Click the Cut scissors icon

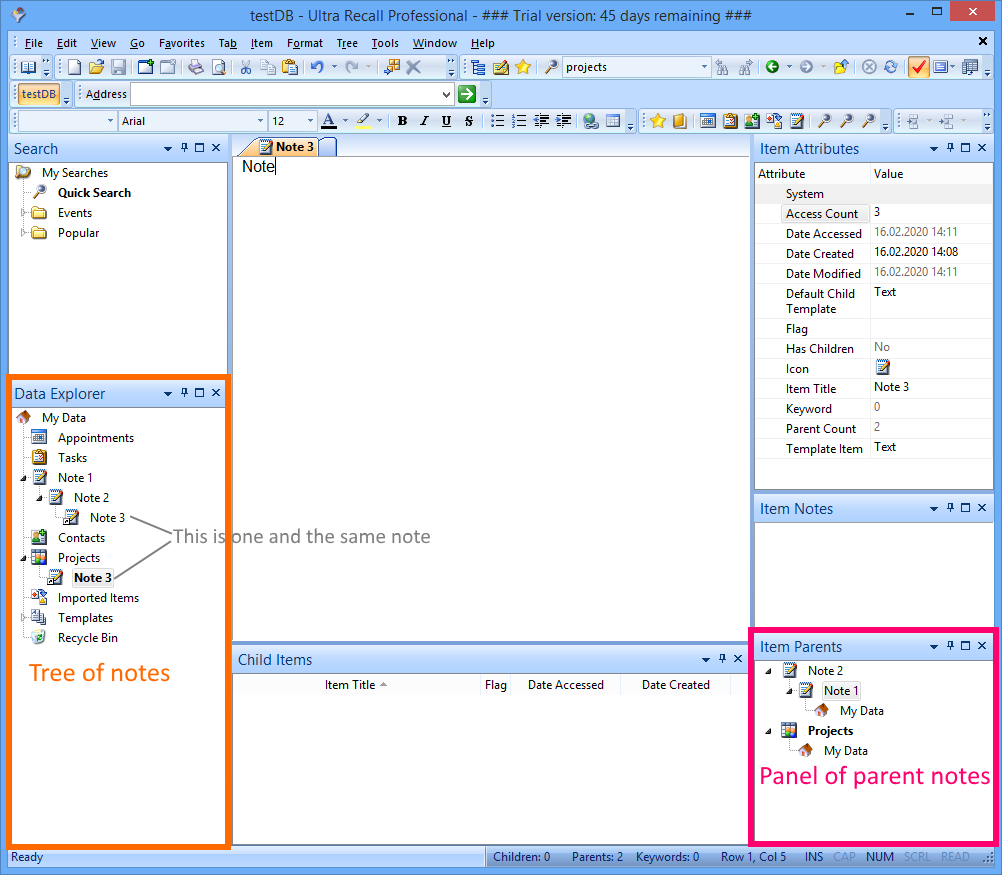pos(245,67)
